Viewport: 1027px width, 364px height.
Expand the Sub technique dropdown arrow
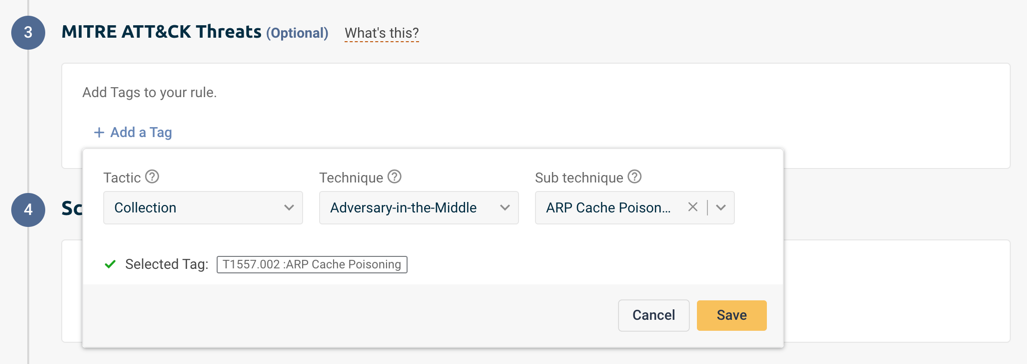pyautogui.click(x=721, y=208)
